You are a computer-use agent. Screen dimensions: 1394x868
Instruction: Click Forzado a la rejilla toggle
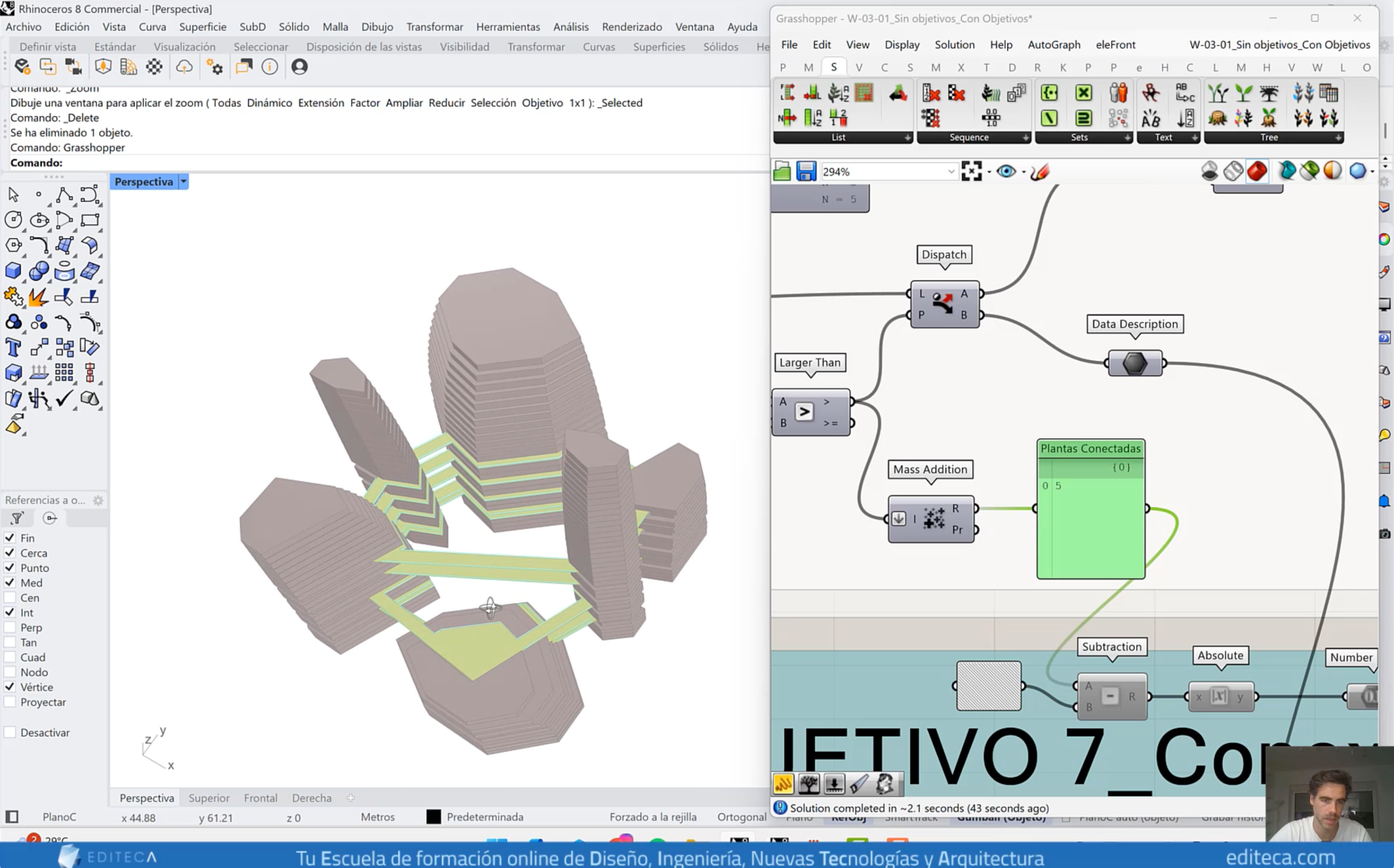click(x=652, y=816)
